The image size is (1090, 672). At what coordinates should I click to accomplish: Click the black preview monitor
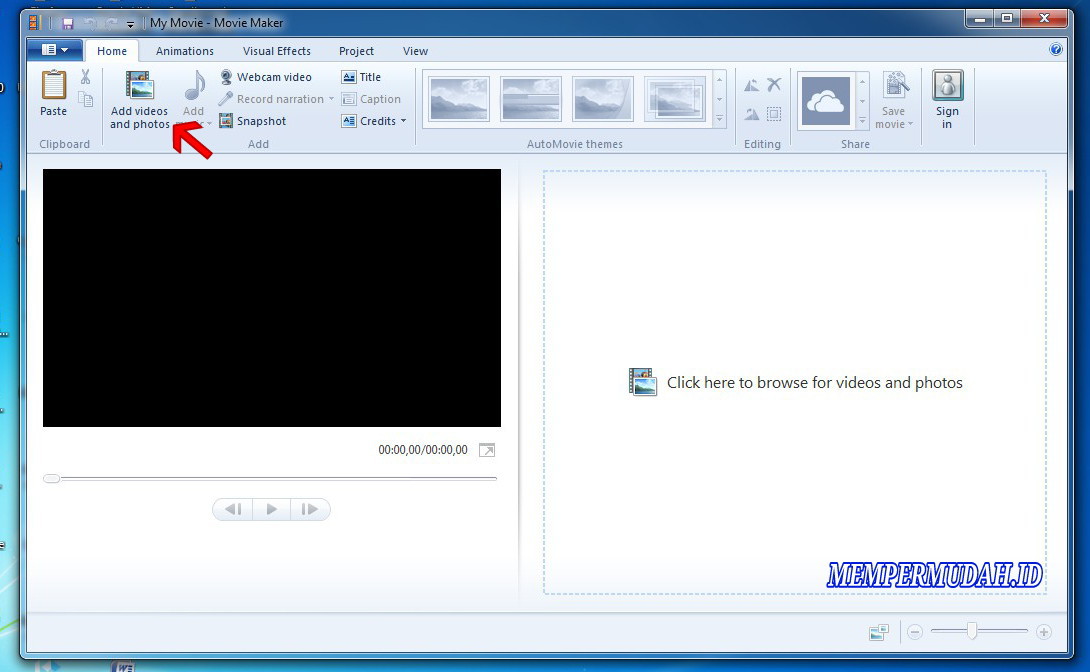tap(272, 298)
